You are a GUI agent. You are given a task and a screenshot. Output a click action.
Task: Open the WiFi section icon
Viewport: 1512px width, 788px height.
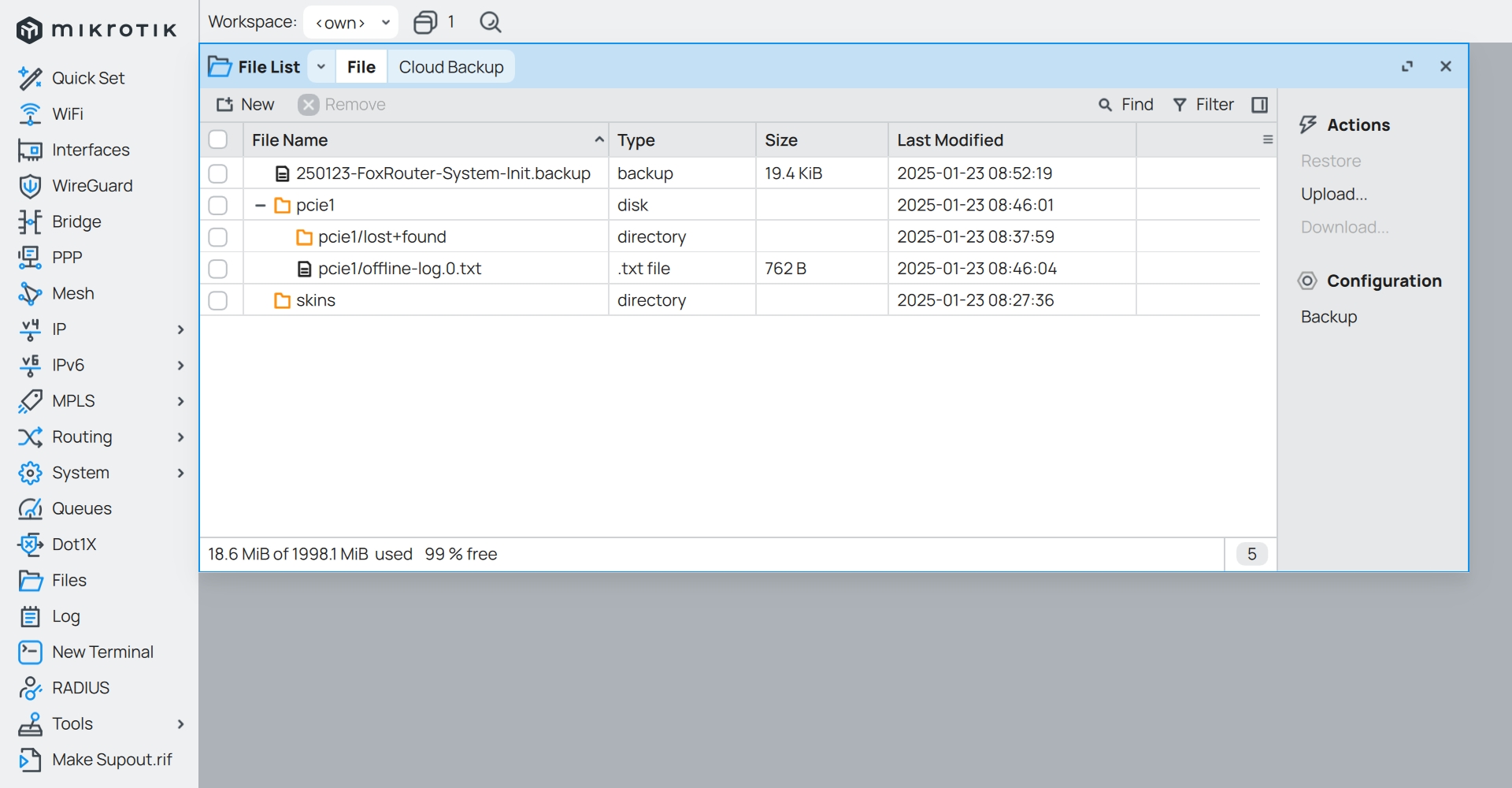(x=30, y=114)
